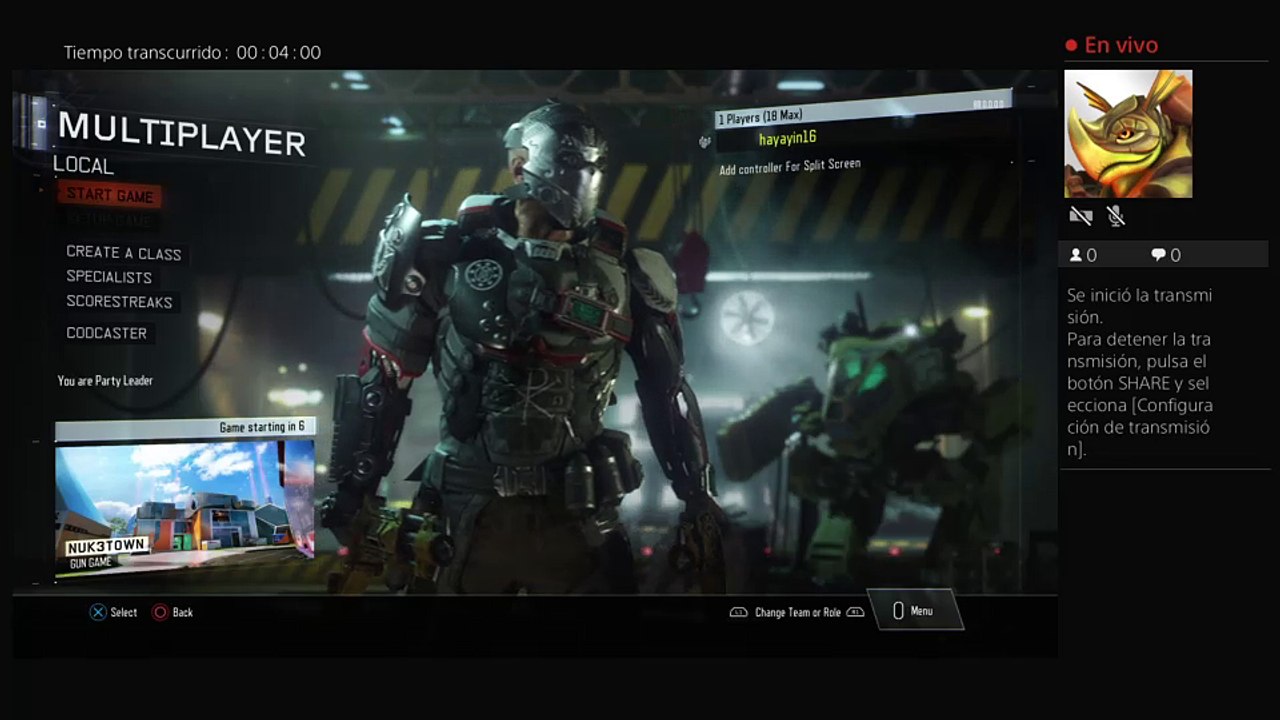Click the viewers count person icon
The image size is (1280, 720).
1076,255
